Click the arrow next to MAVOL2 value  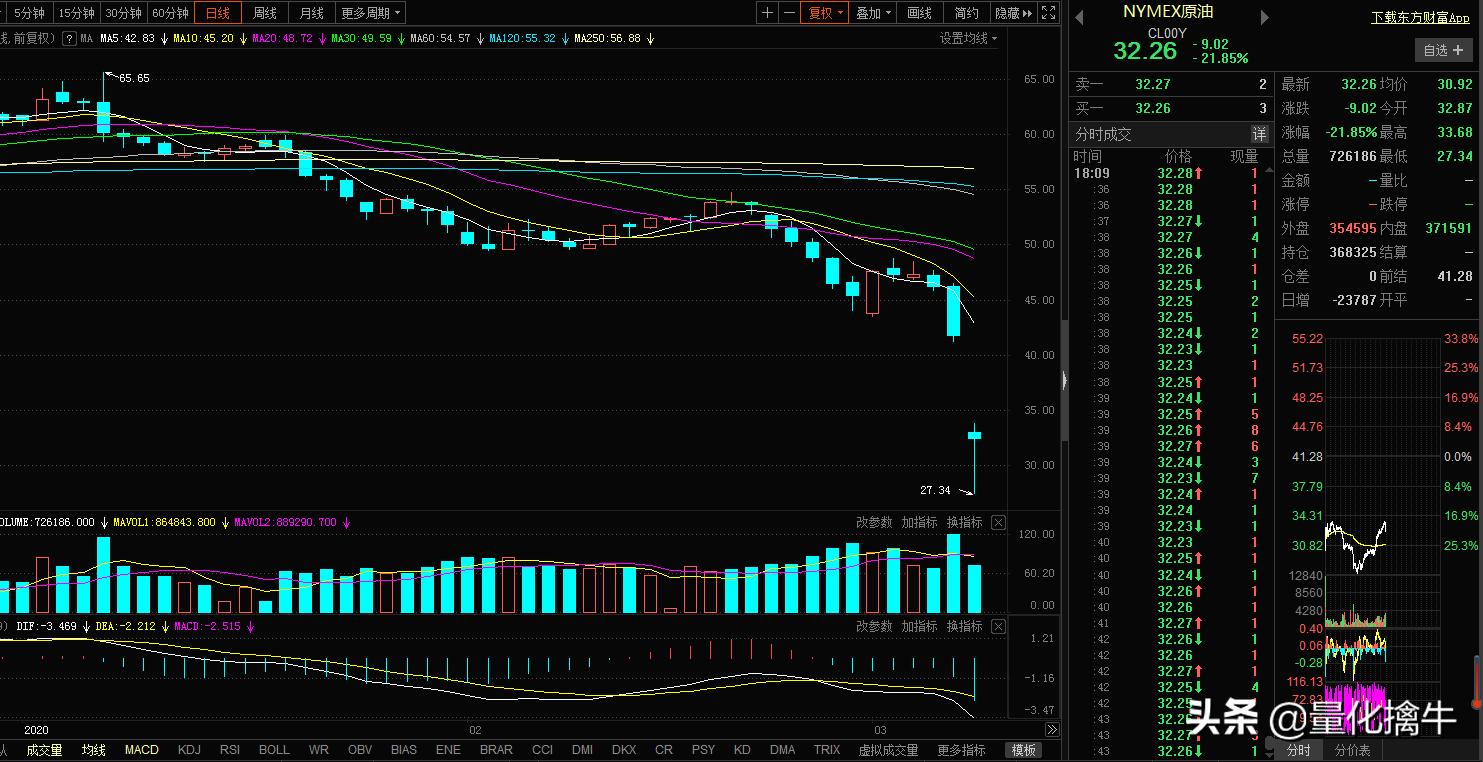[345, 522]
